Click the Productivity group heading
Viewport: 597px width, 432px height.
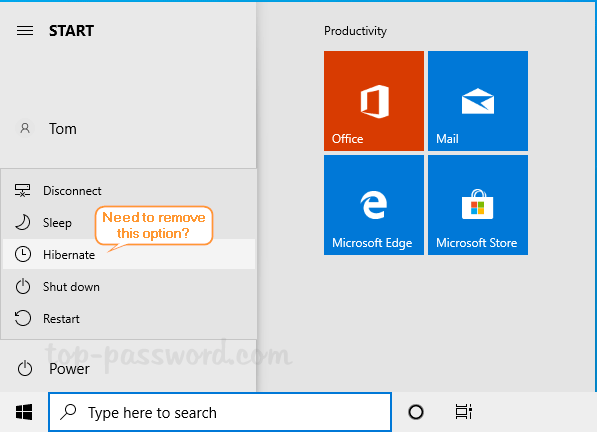pyautogui.click(x=355, y=31)
